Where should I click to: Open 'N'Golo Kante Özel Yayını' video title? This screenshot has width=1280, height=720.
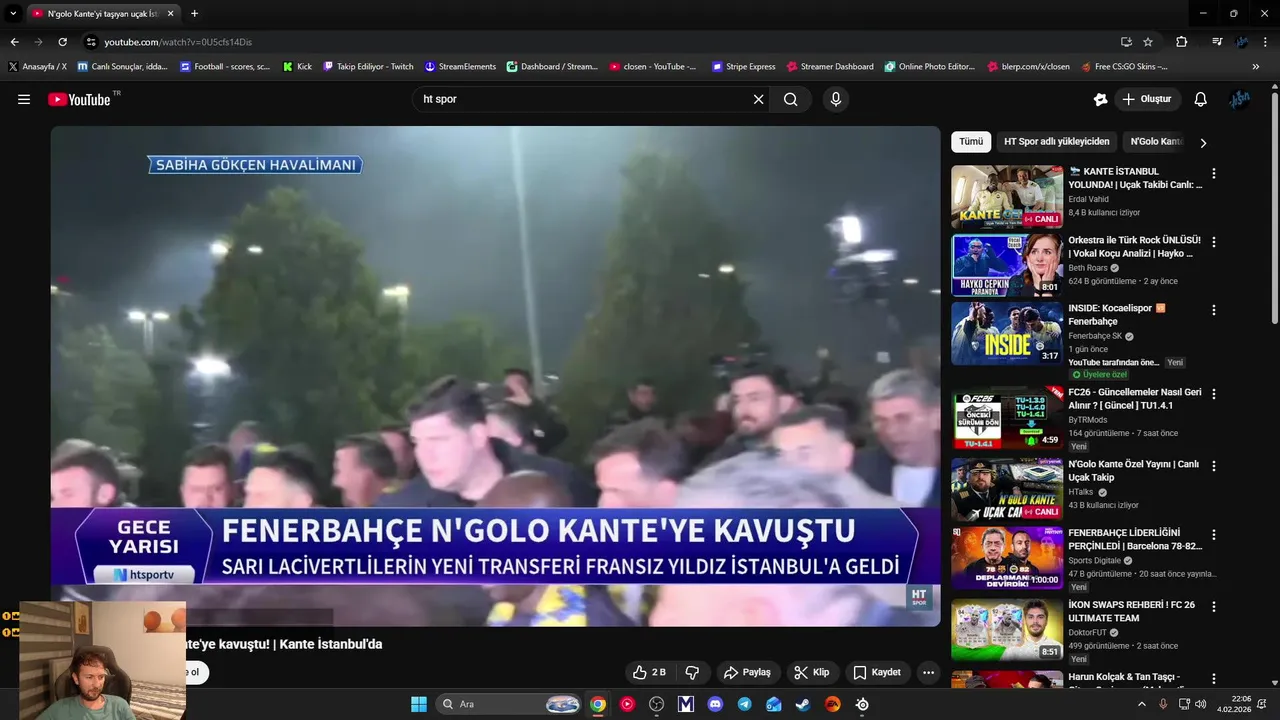pyautogui.click(x=1133, y=471)
